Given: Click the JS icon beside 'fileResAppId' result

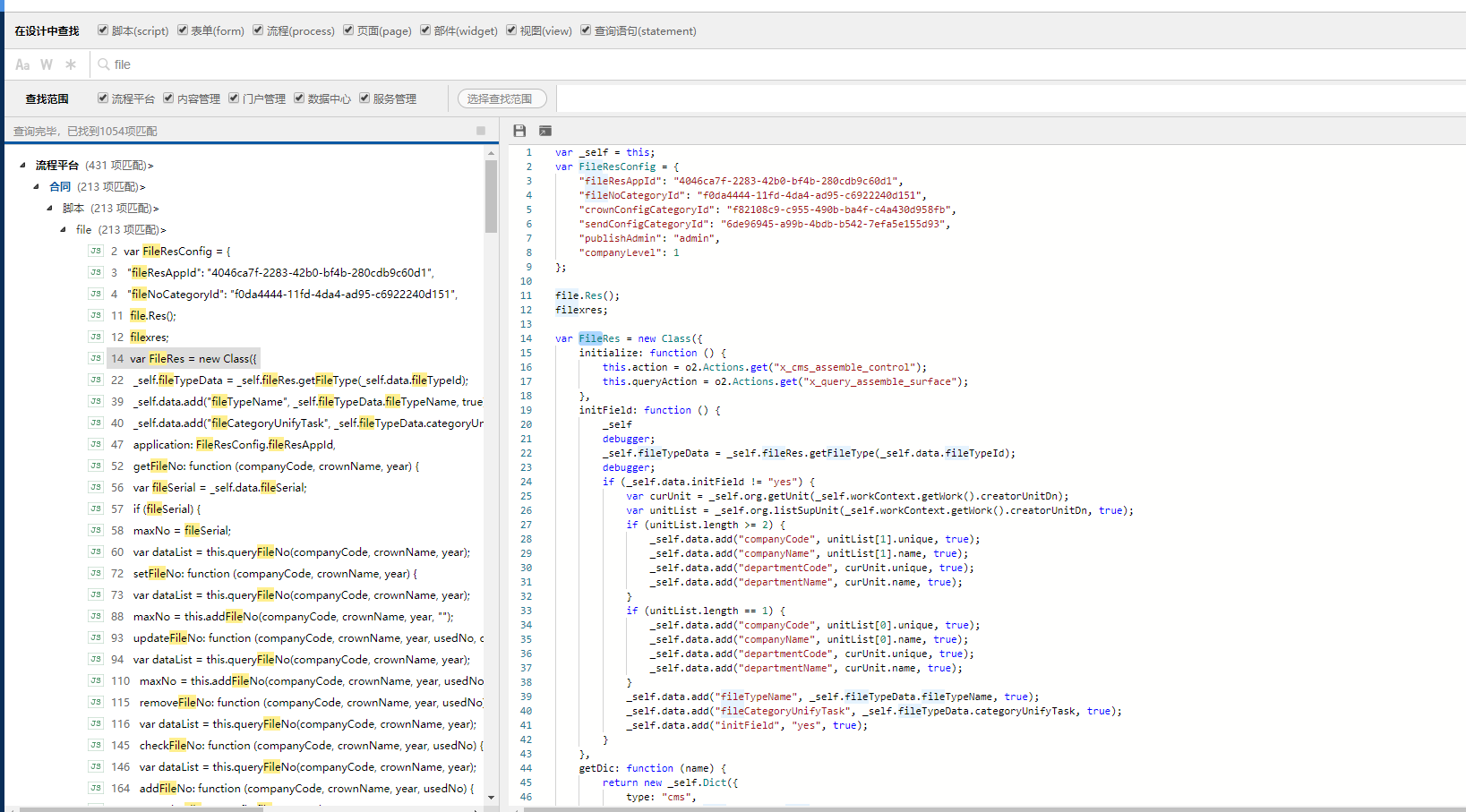Looking at the screenshot, I should (96, 272).
